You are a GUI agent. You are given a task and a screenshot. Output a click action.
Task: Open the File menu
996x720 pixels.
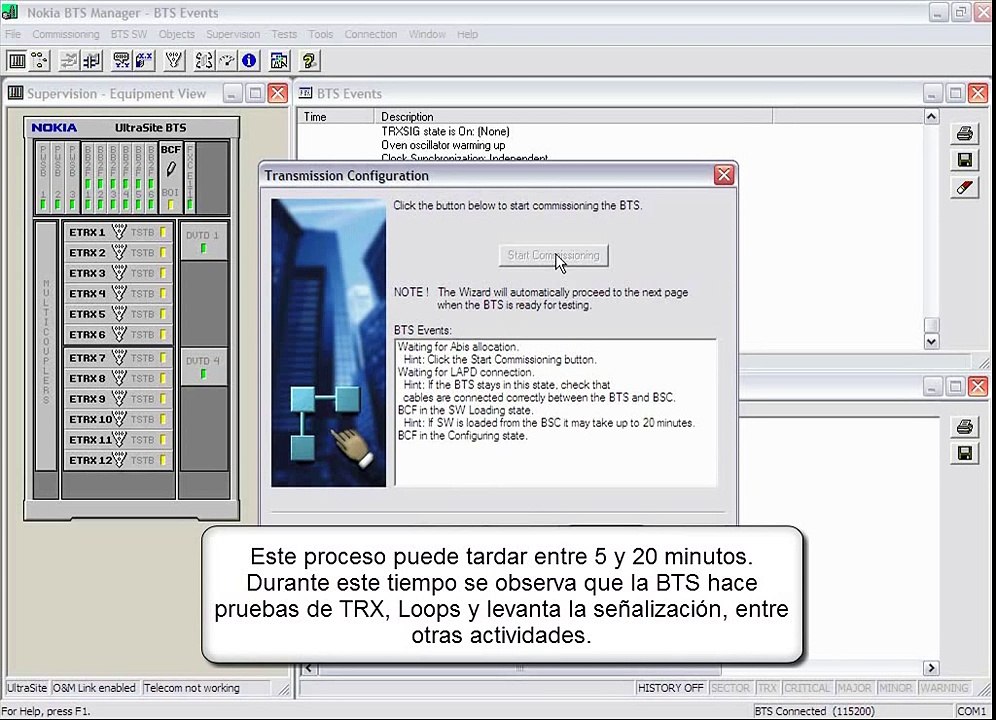click(x=13, y=34)
